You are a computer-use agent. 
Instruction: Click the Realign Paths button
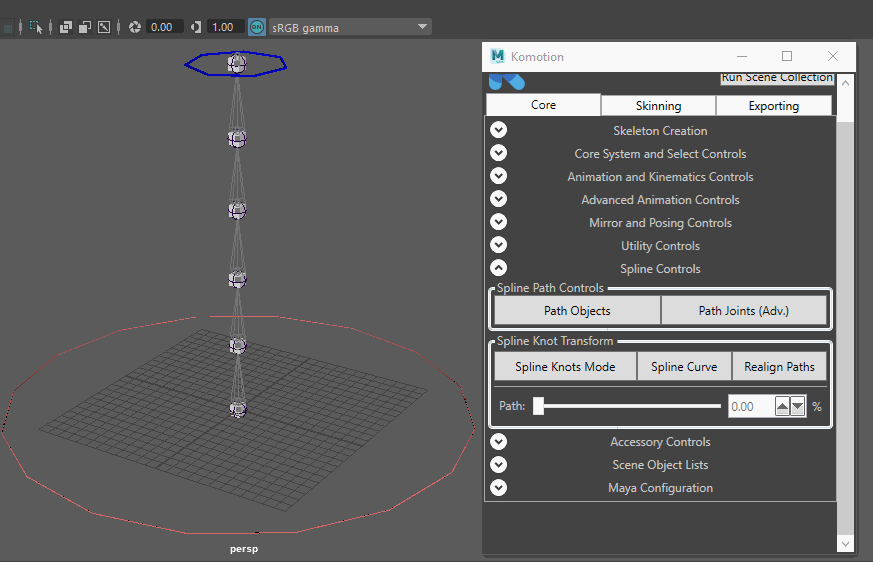779,366
